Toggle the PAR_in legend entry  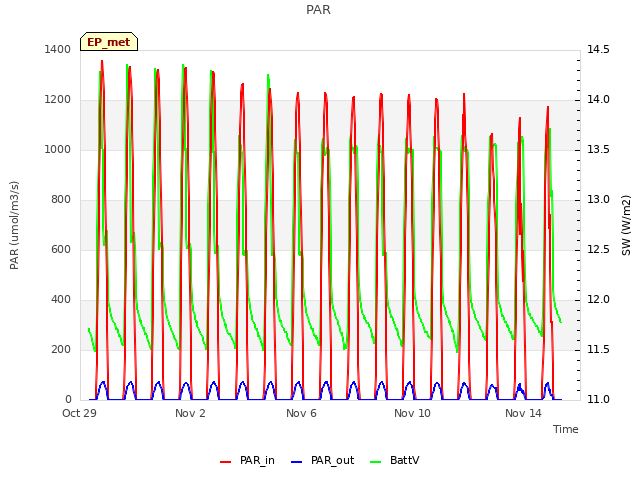(247, 460)
